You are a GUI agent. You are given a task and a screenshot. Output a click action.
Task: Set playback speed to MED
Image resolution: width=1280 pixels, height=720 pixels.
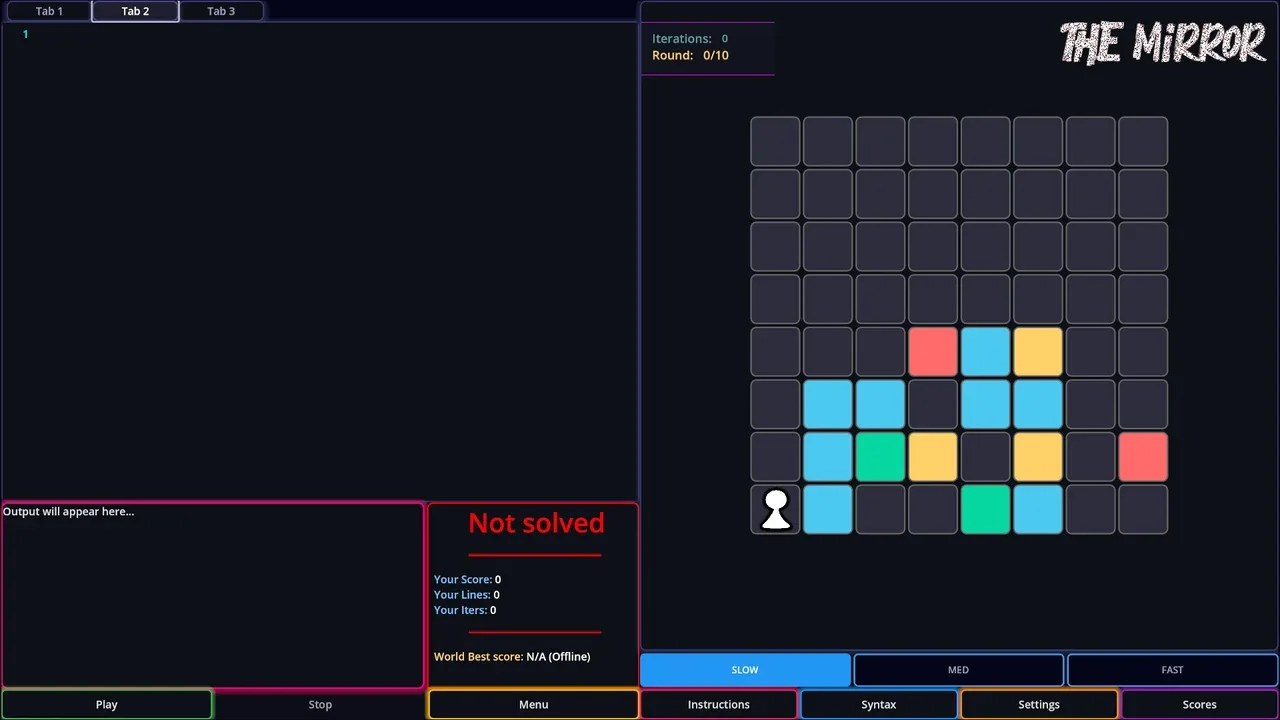[958, 670]
